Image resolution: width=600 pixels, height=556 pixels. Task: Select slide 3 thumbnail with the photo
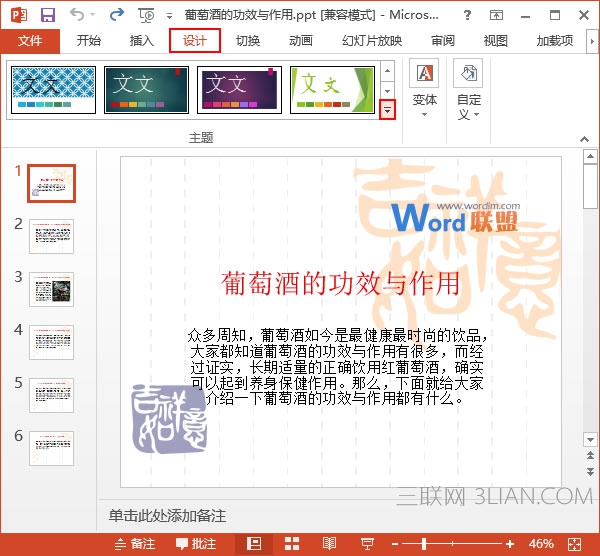pyautogui.click(x=51, y=289)
